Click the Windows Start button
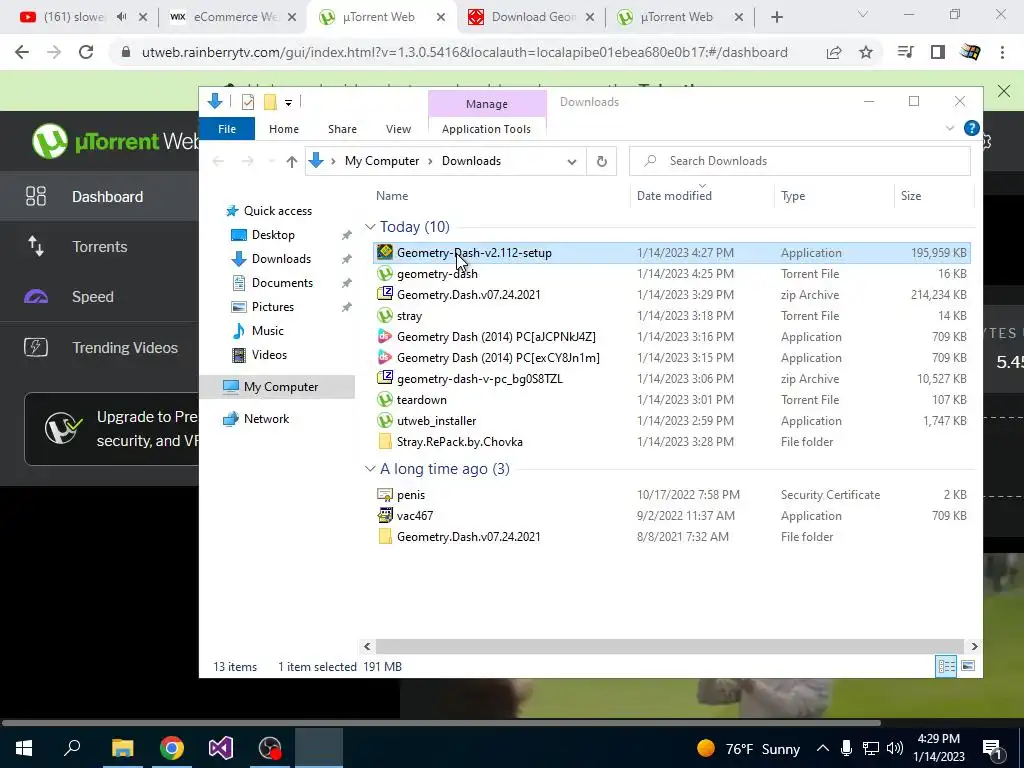This screenshot has width=1024, height=768. pos(24,748)
